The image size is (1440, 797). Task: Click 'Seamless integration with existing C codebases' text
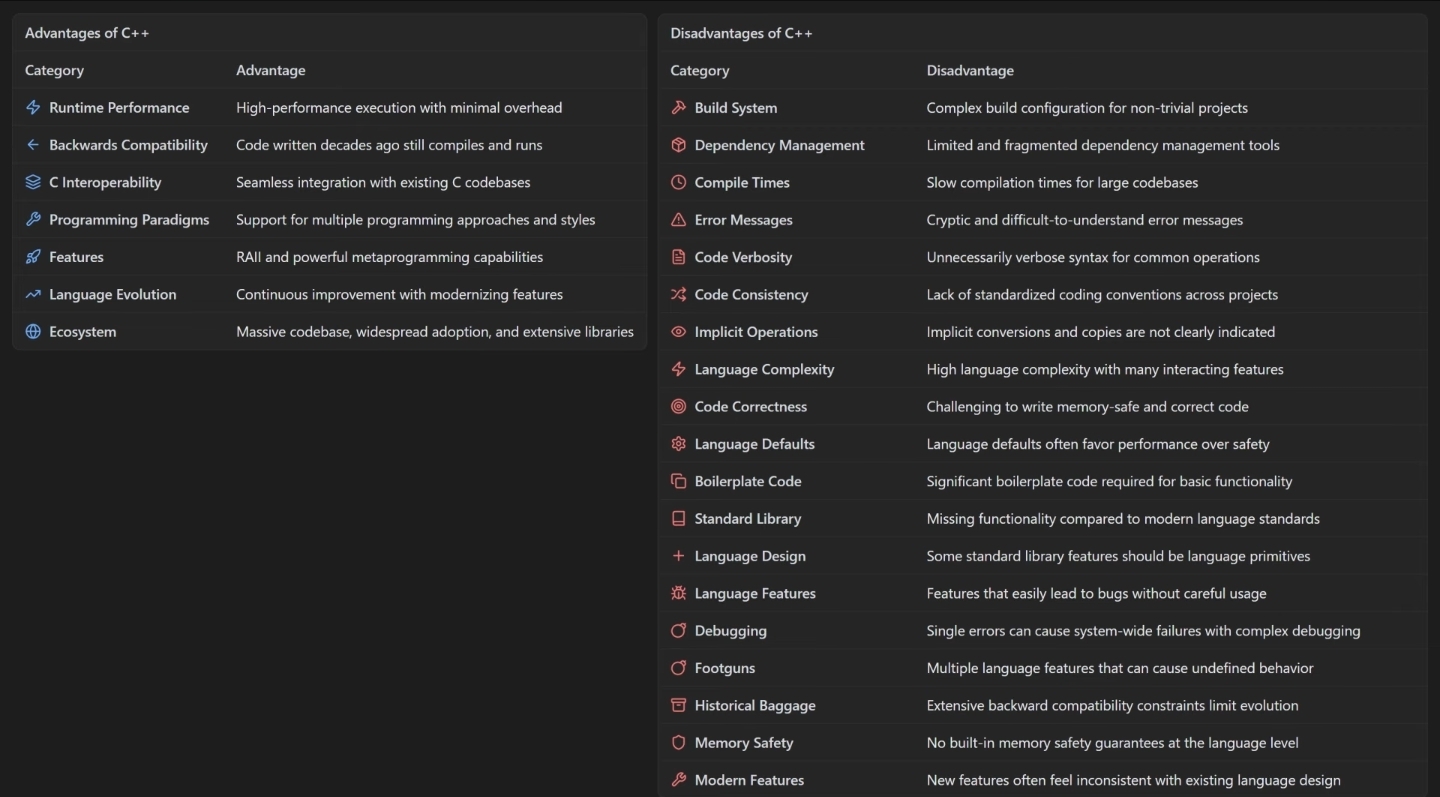(x=383, y=182)
